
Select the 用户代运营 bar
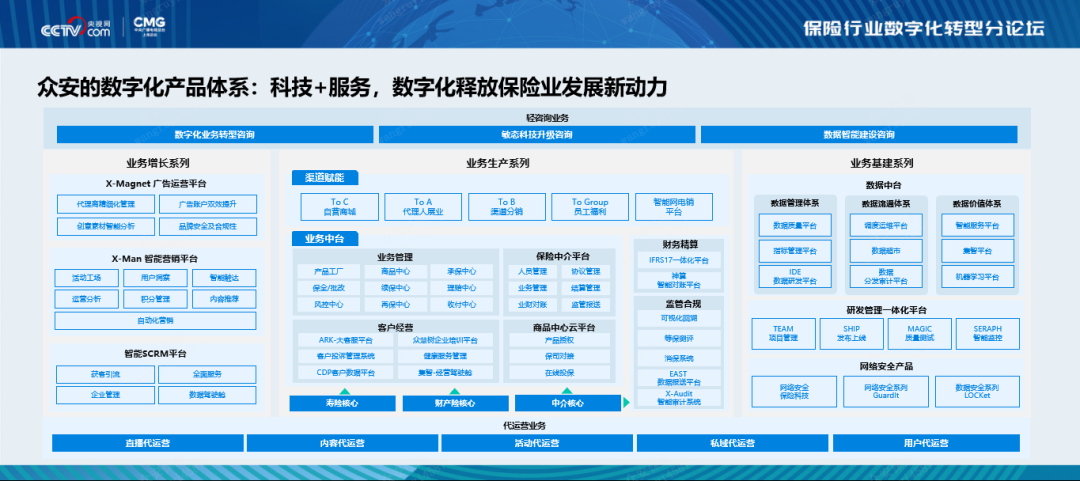coord(926,442)
